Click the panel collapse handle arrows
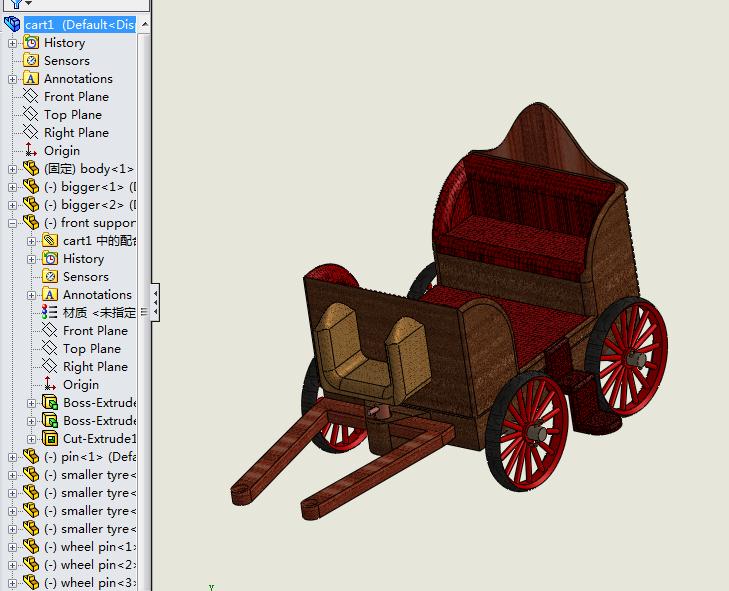This screenshot has height=591, width=729. coord(155,302)
